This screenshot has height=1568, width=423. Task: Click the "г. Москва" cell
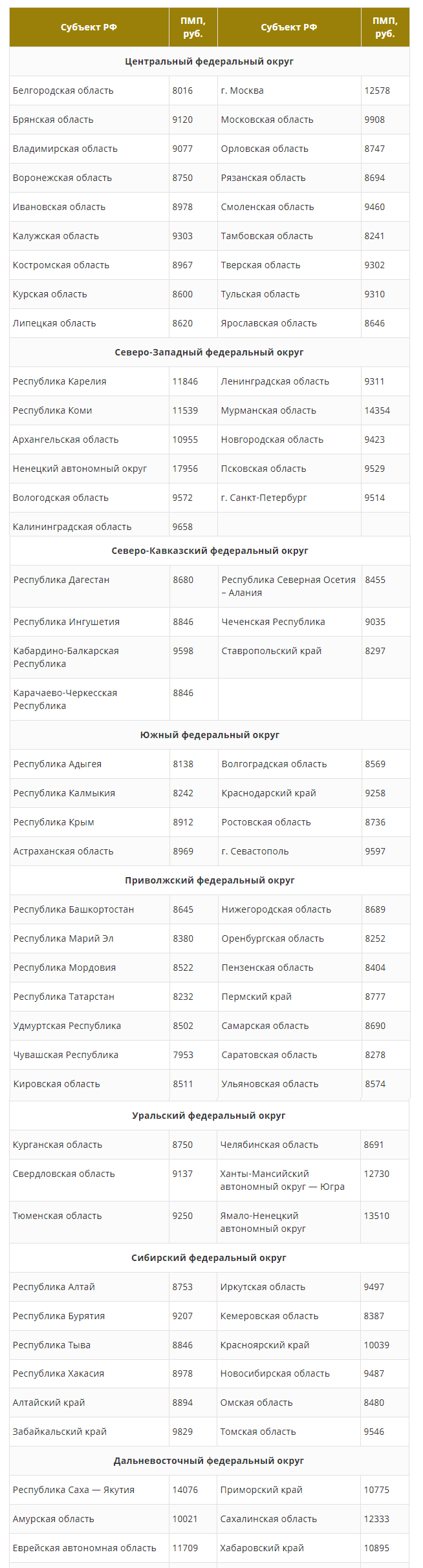pyautogui.click(x=289, y=90)
